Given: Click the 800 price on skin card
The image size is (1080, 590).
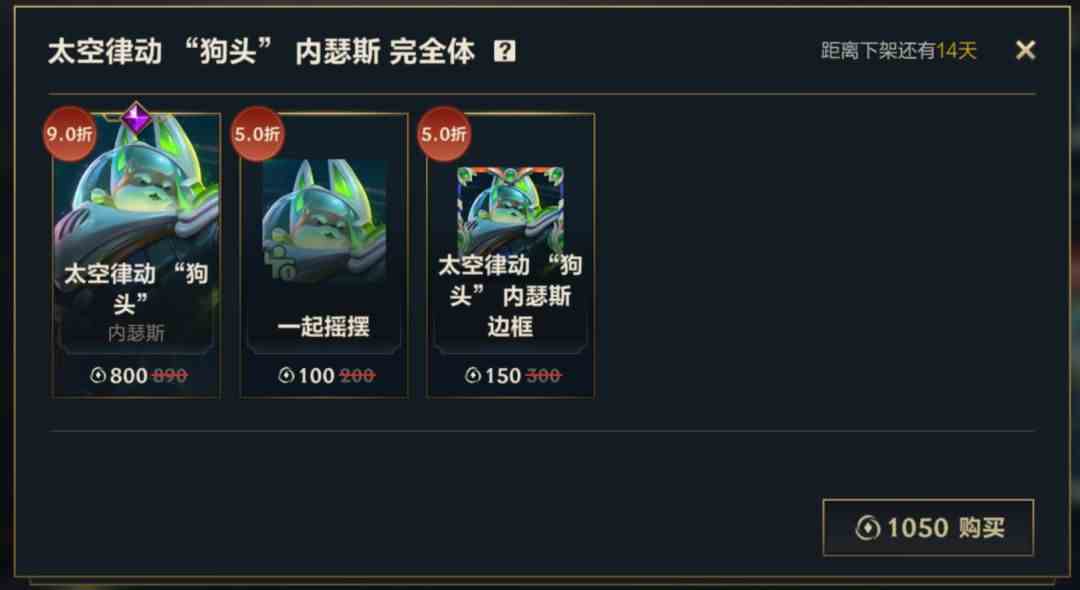Looking at the screenshot, I should [x=129, y=375].
